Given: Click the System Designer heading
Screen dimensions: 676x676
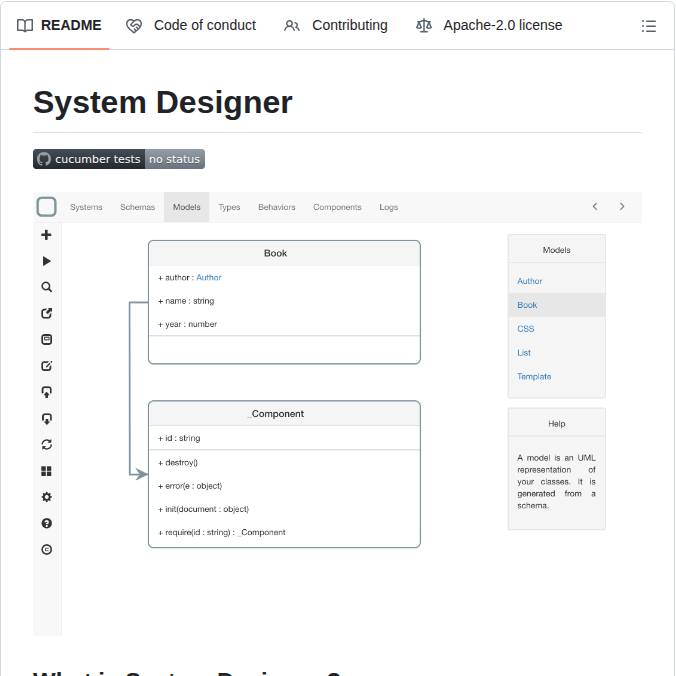Looking at the screenshot, I should 163,103.
